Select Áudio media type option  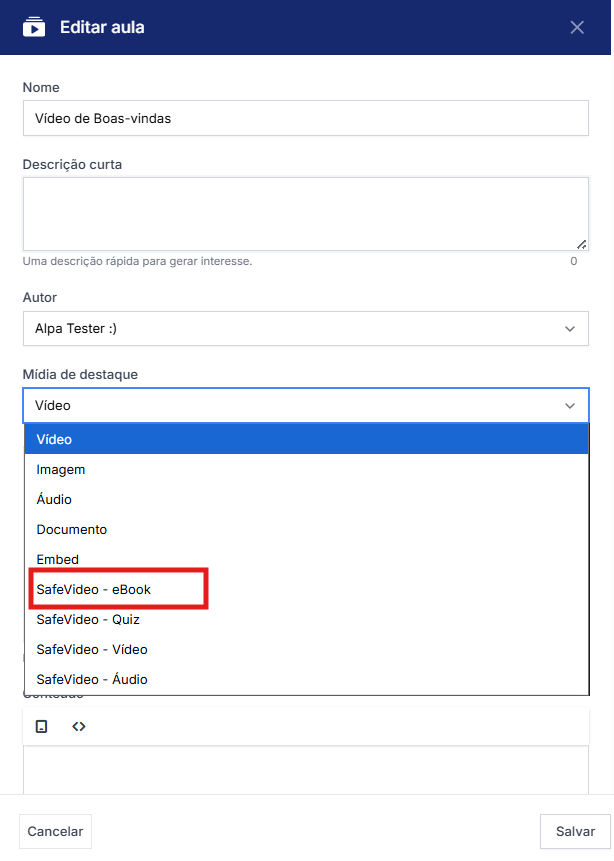pyautogui.click(x=305, y=499)
